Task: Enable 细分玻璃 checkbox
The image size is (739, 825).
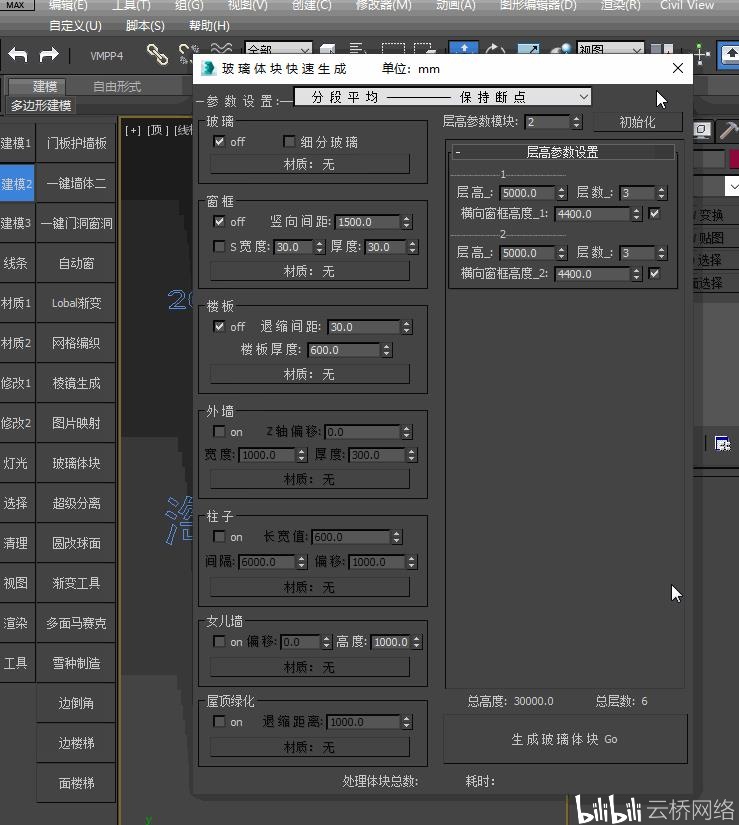Action: pos(289,142)
